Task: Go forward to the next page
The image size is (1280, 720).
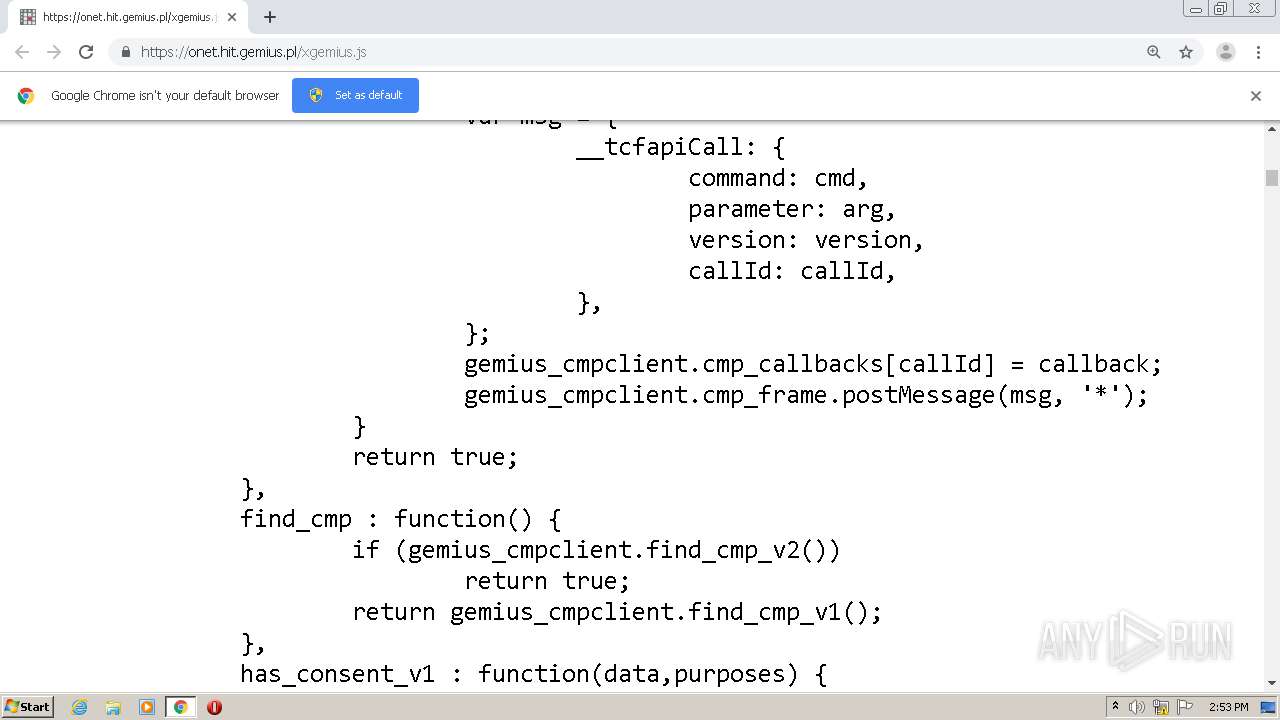Action: (x=54, y=52)
